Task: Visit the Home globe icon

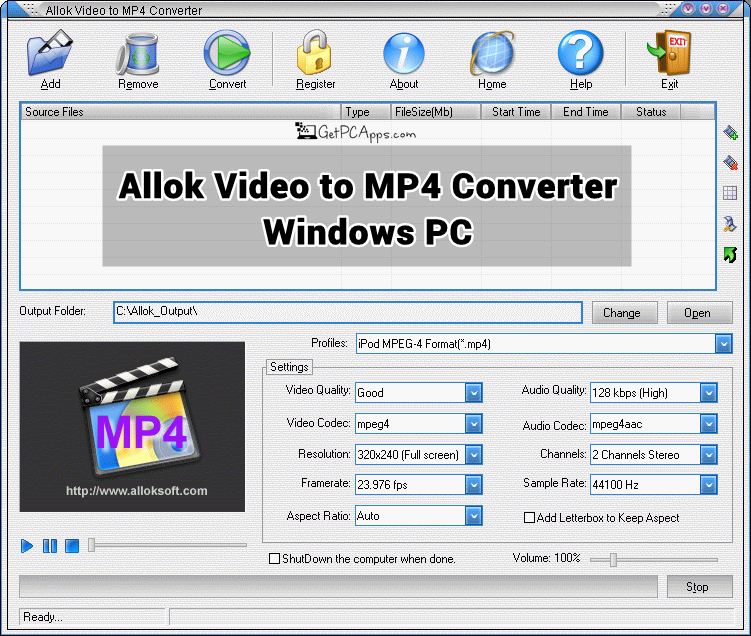Action: tap(492, 53)
